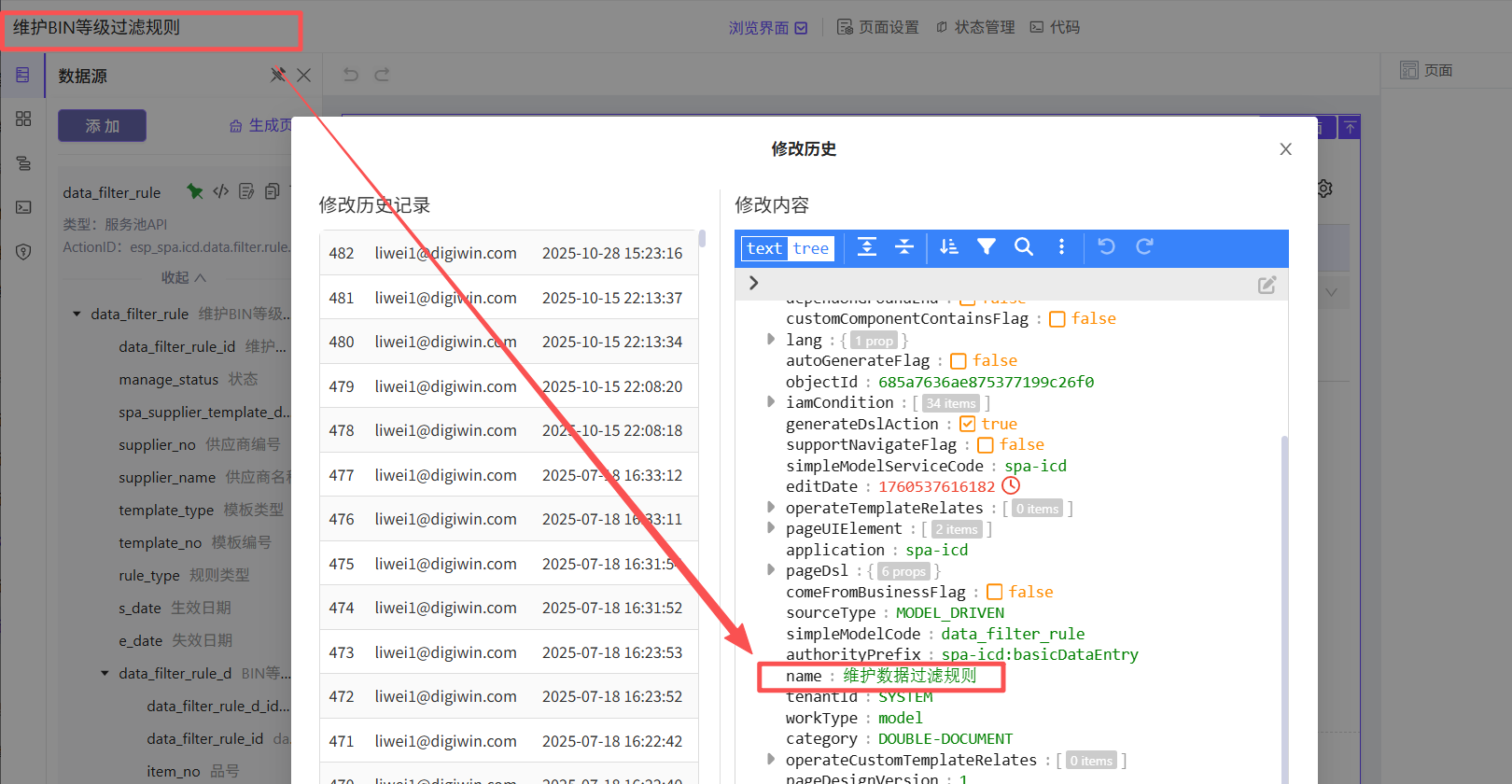Switch editor to text mode
Screen dimensions: 1512x784
coord(763,248)
